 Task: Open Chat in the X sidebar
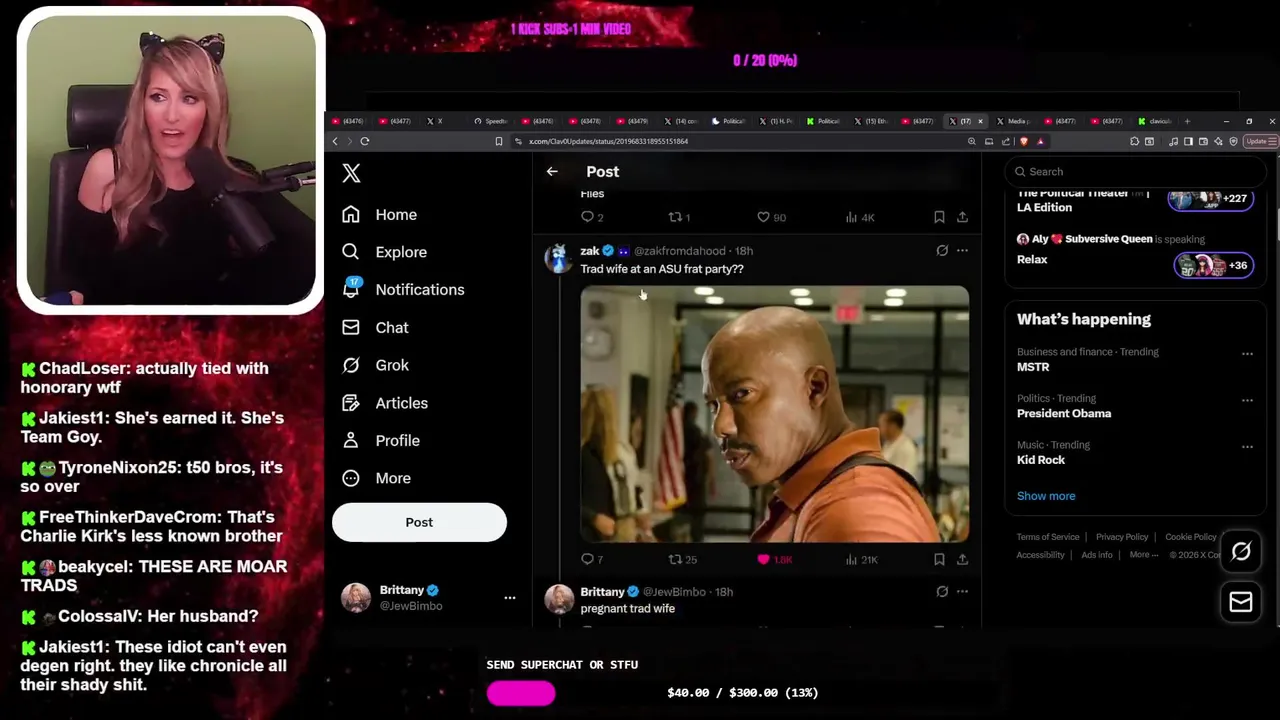375,328
